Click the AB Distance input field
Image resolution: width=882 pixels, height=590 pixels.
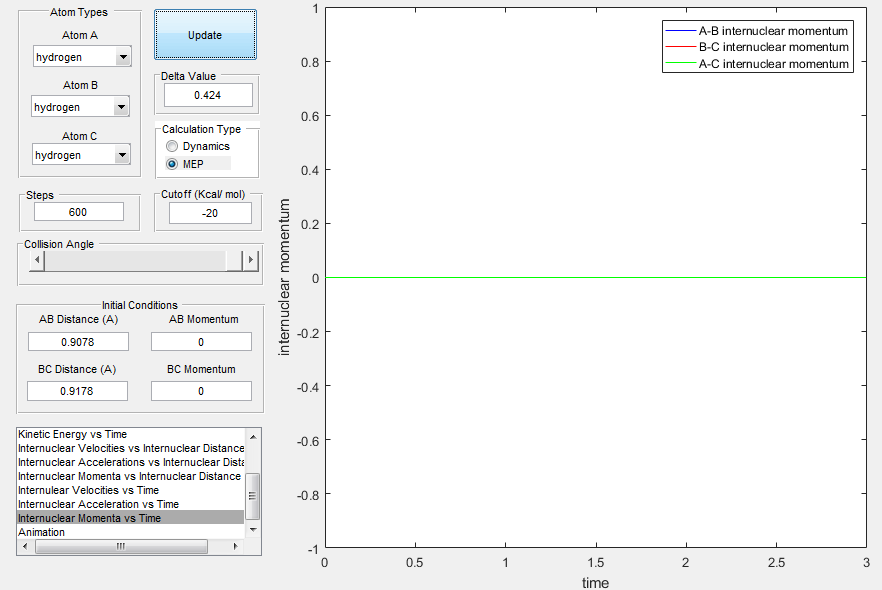[x=78, y=342]
